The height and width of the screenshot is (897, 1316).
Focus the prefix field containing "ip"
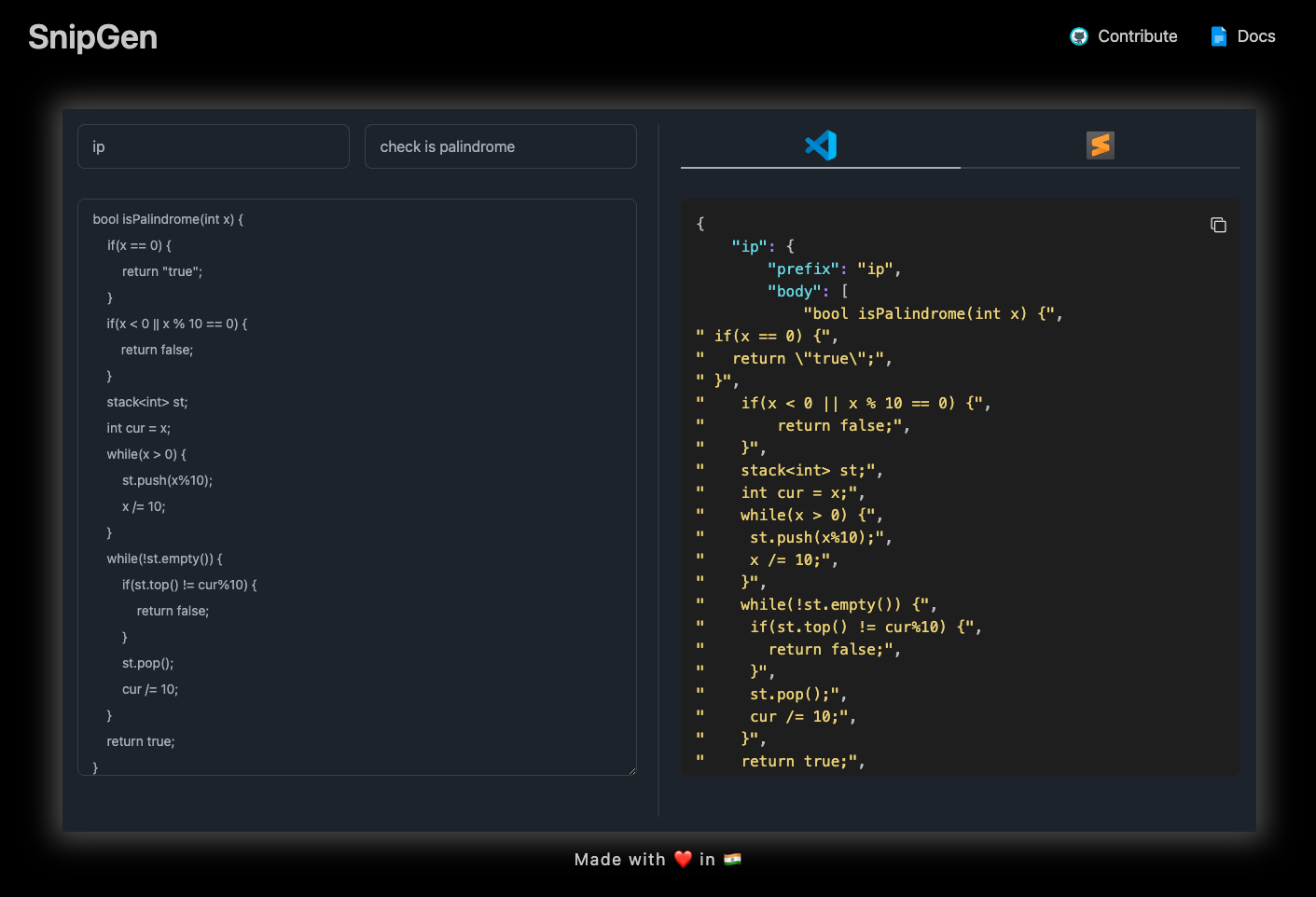pos(214,146)
